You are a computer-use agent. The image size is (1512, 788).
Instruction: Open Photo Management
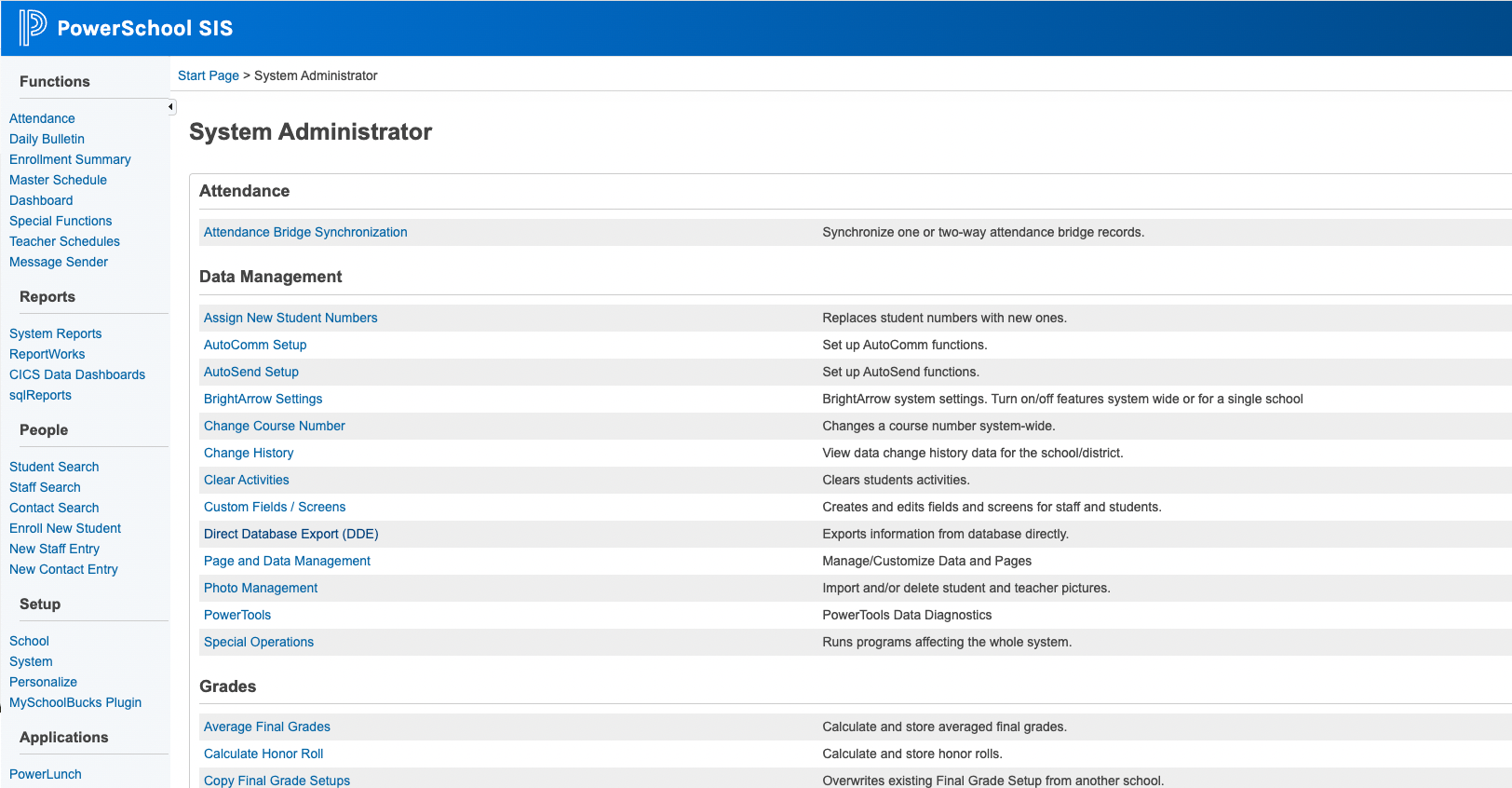click(x=261, y=588)
